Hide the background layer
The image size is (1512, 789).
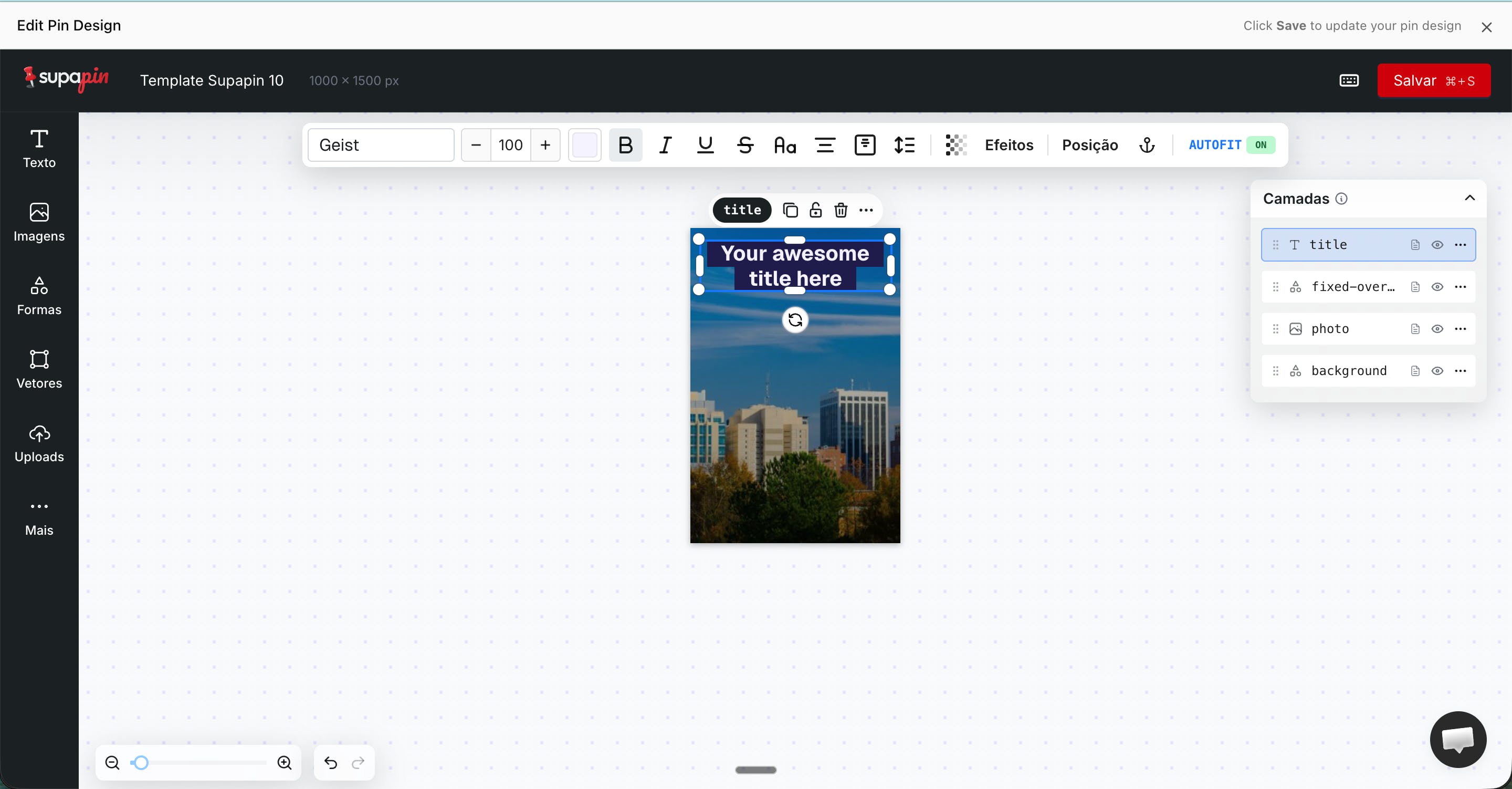[1437, 371]
